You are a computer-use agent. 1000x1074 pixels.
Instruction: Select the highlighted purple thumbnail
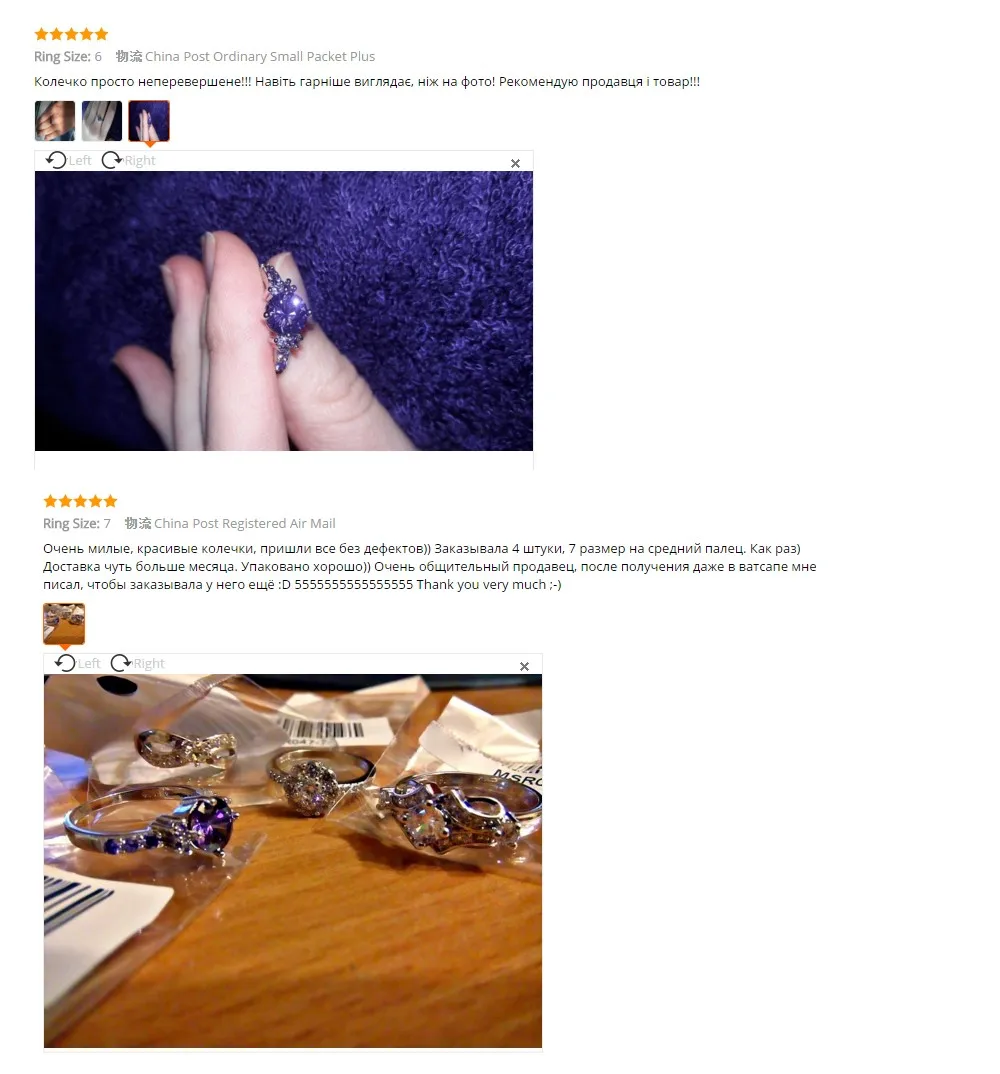[149, 121]
